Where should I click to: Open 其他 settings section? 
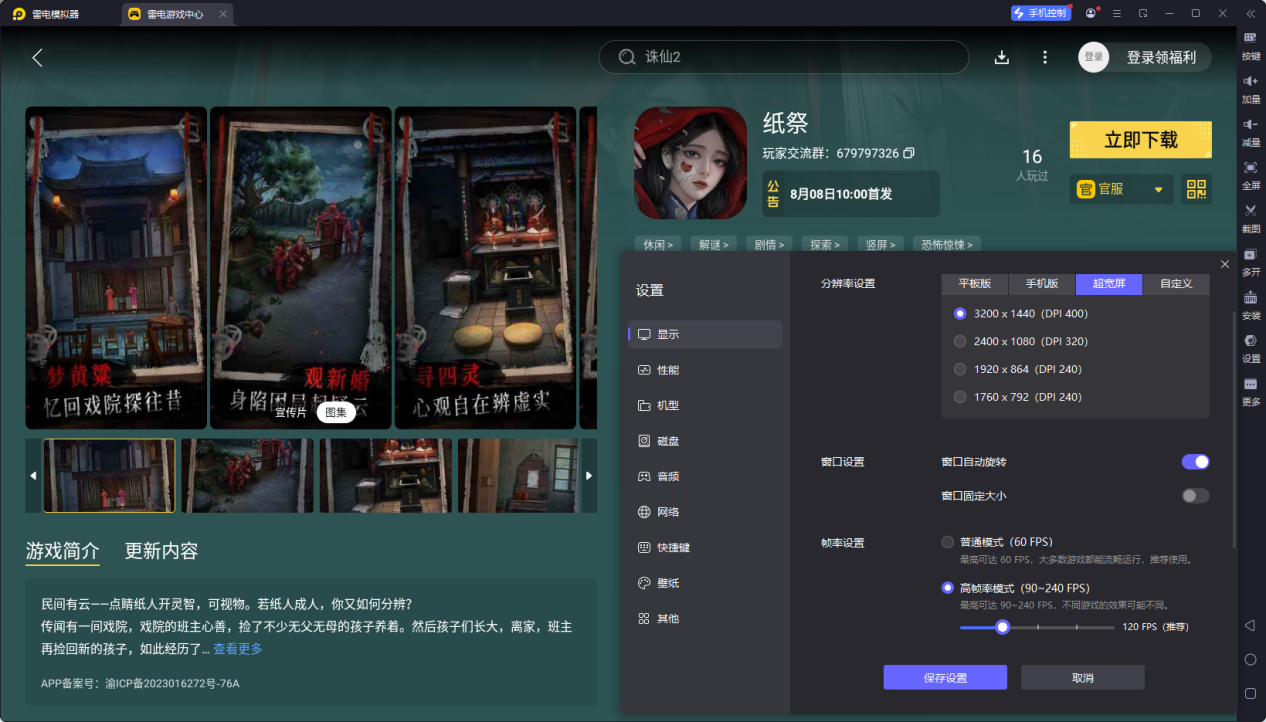(705, 619)
